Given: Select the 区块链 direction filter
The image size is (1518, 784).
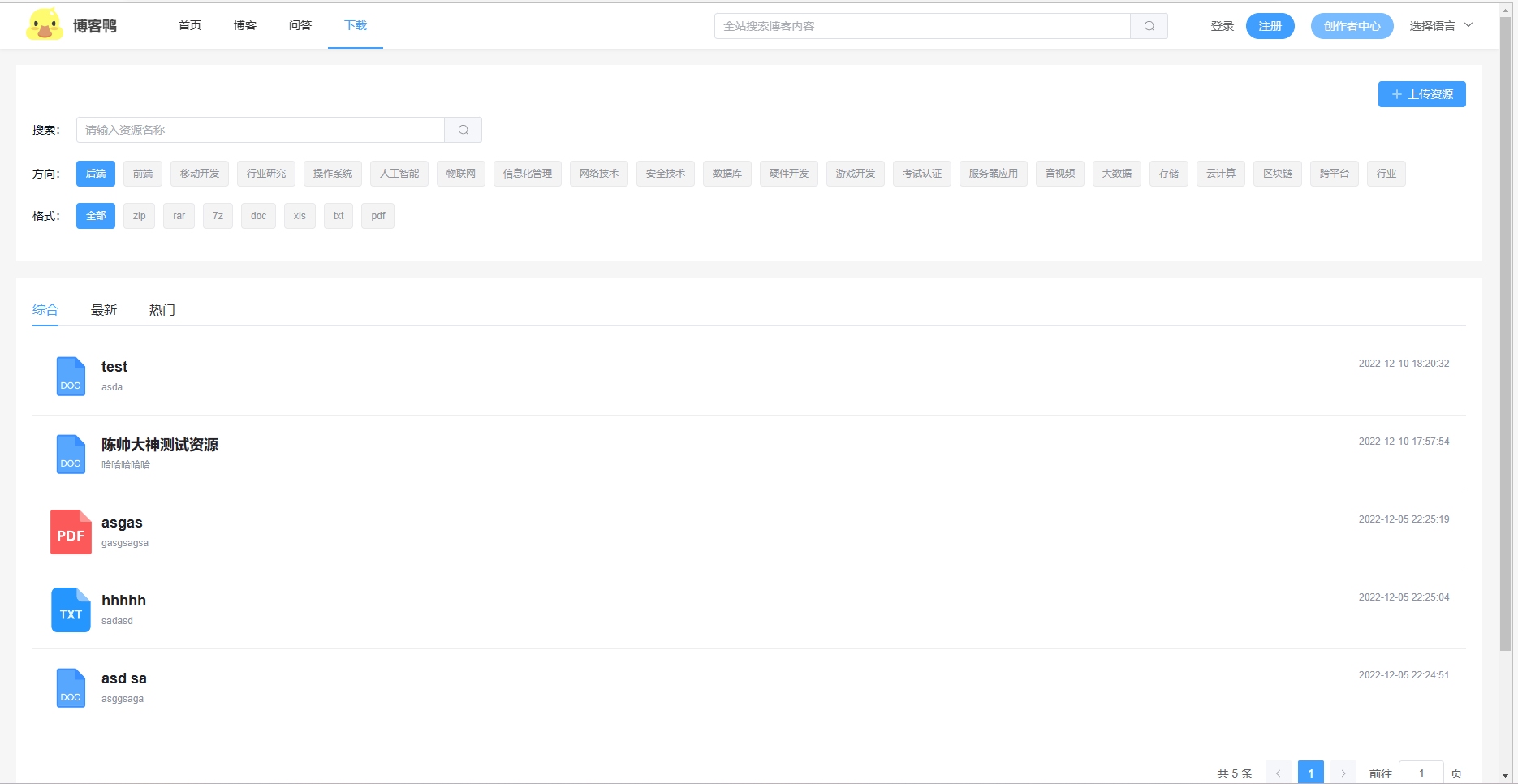Looking at the screenshot, I should [x=1278, y=174].
